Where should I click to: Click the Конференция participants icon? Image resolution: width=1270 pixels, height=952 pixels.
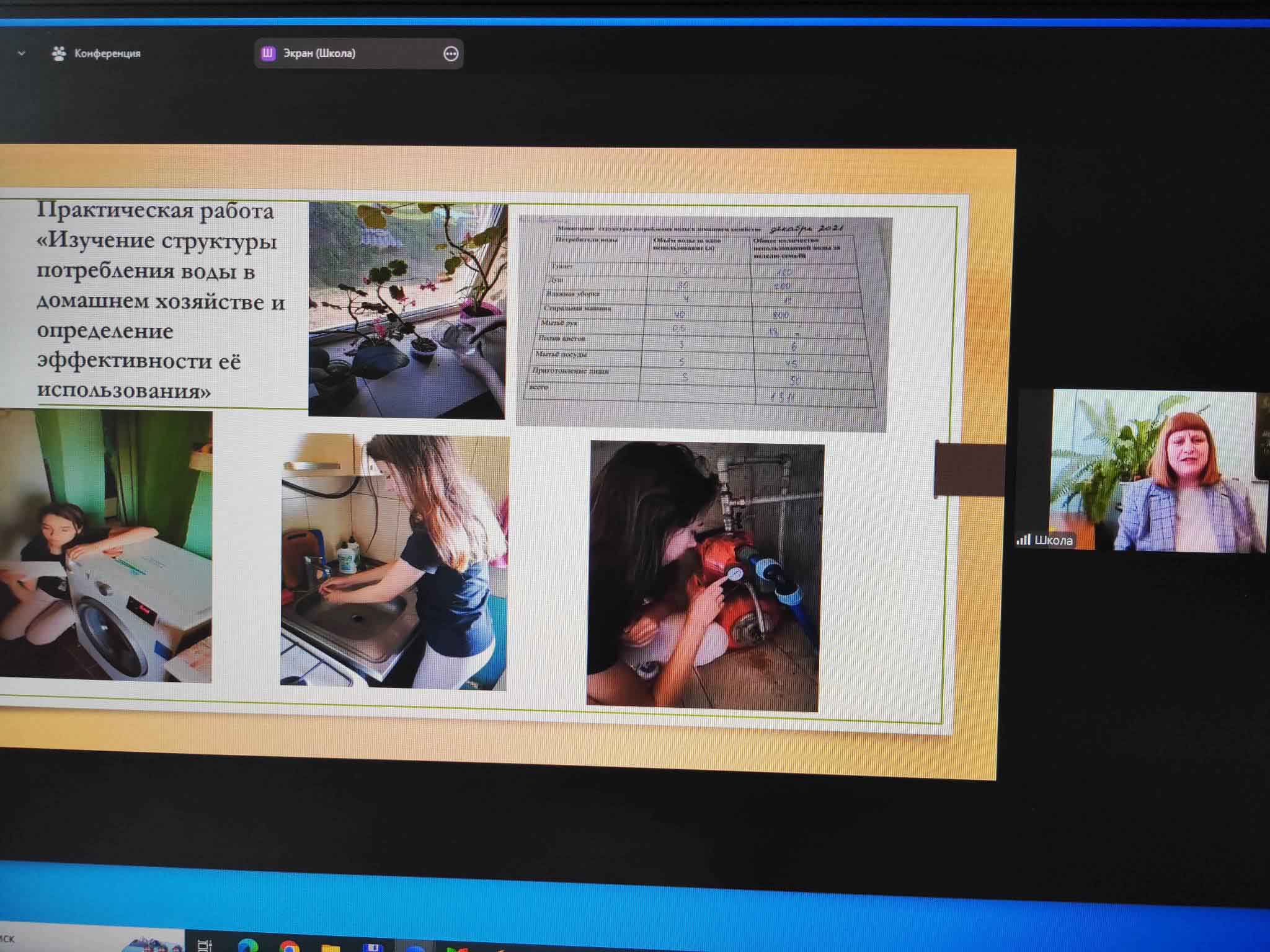coord(59,54)
